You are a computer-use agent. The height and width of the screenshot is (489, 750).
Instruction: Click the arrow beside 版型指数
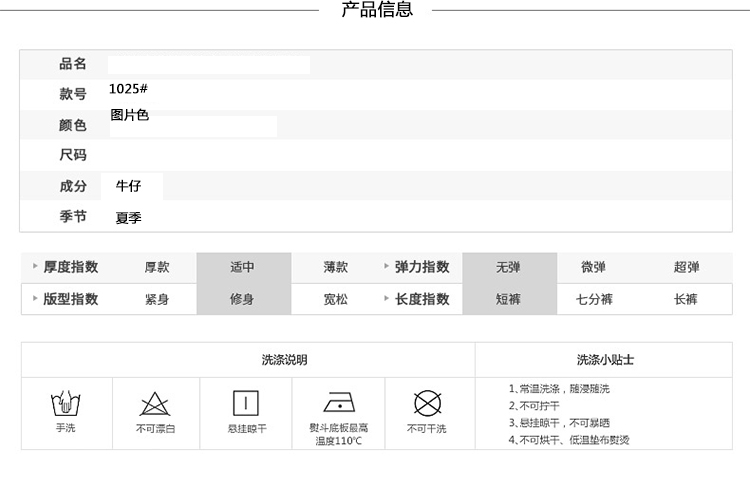(x=35, y=299)
